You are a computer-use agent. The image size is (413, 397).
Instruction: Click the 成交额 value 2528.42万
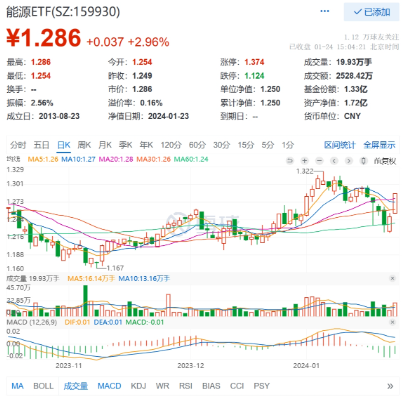(354, 76)
